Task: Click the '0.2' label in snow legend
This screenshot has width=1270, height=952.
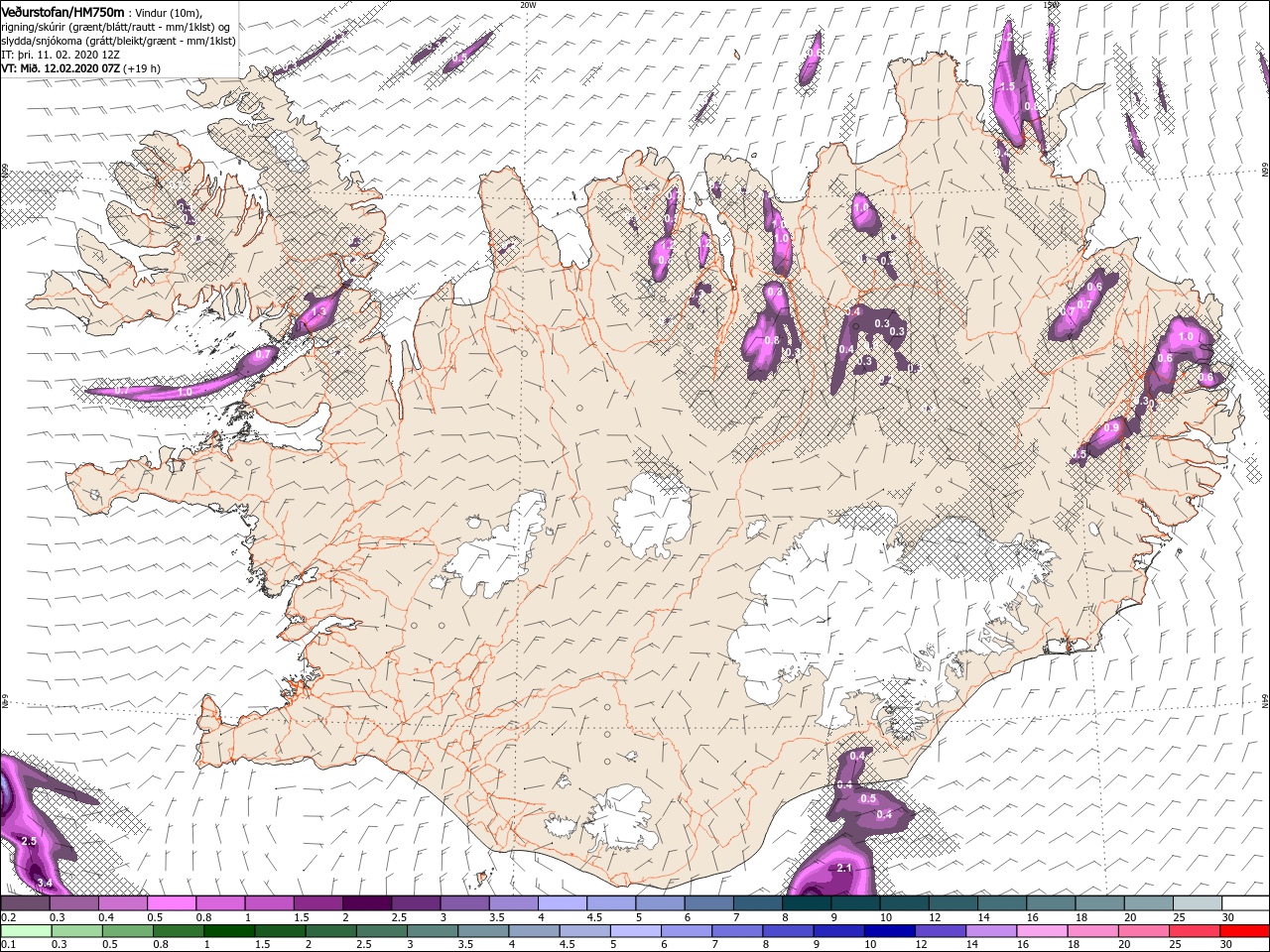Action: 8,917
